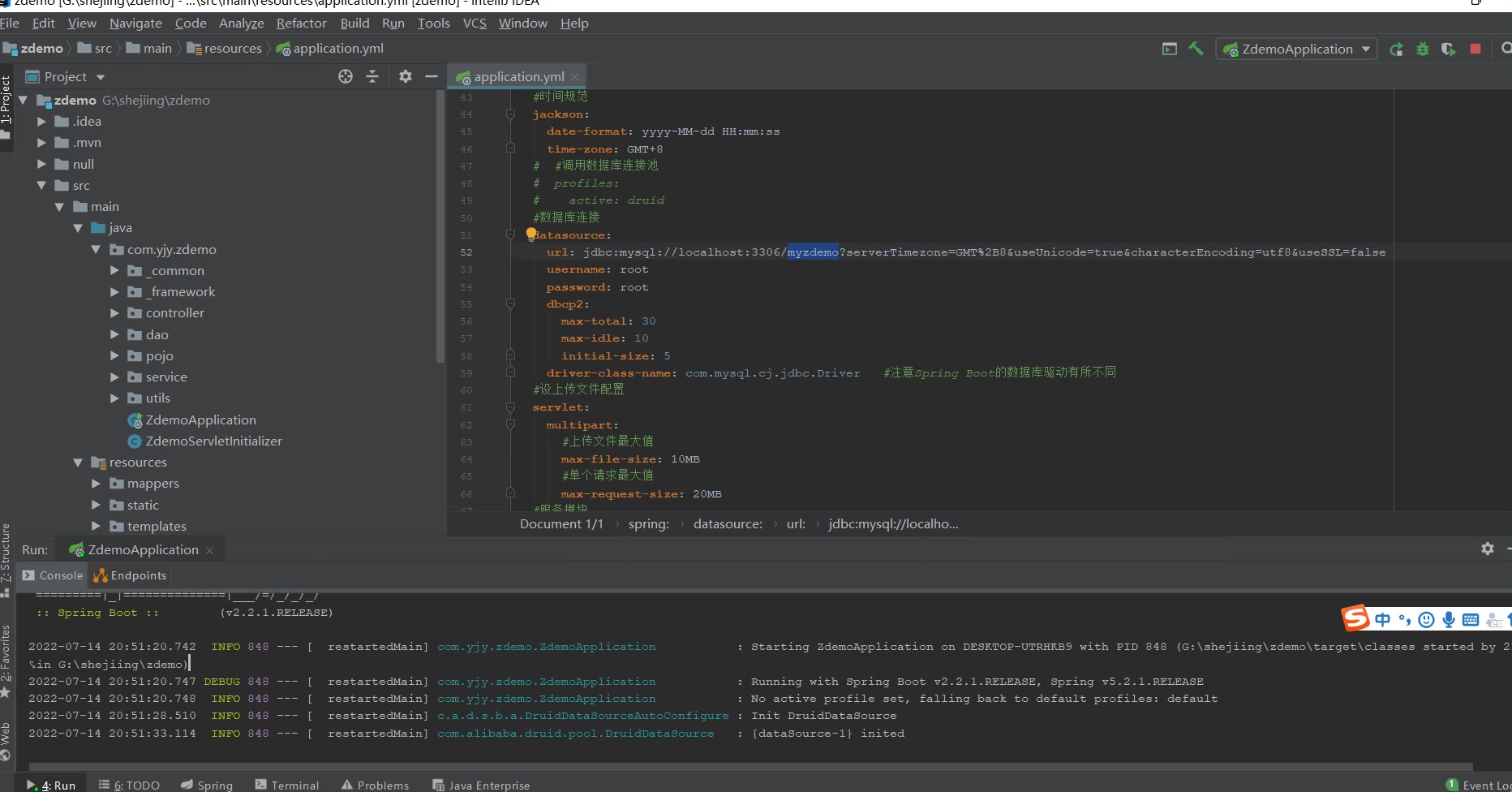Hide the Project panel with minus icon

(x=432, y=76)
